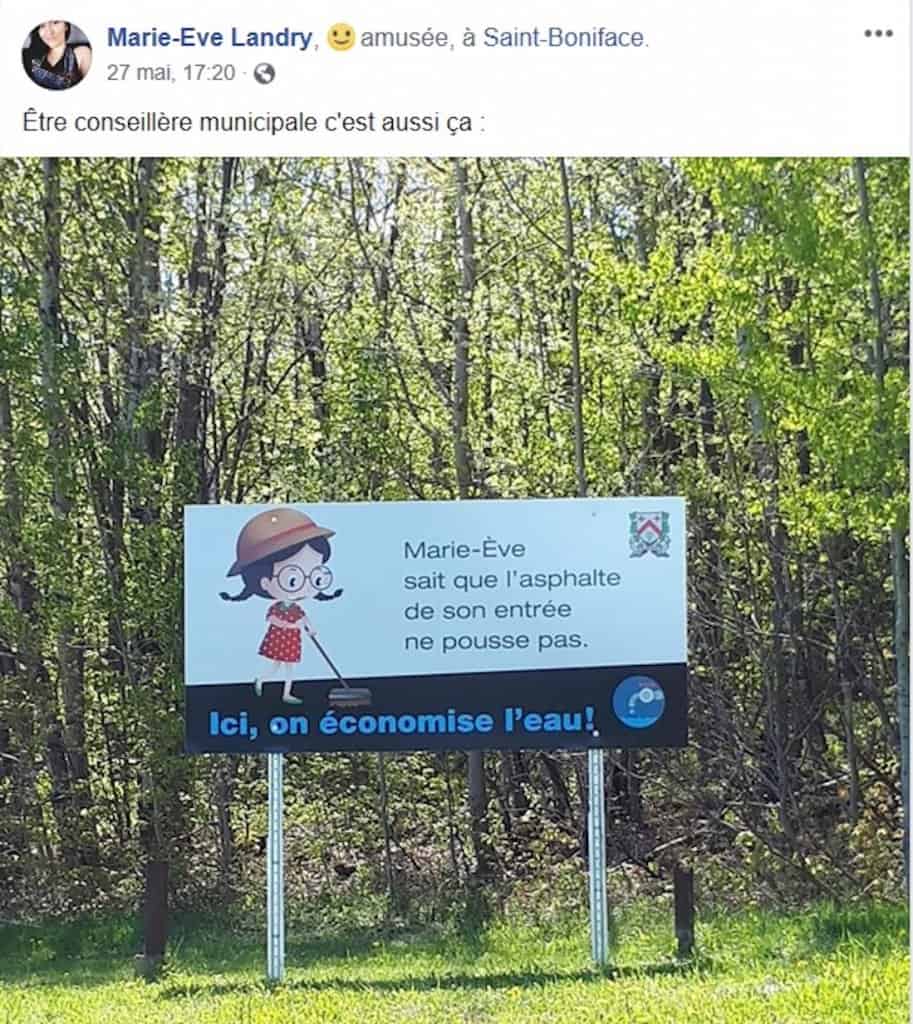This screenshot has width=913, height=1024.
Task: Click the municipal coat of arms on sign
Action: click(649, 534)
